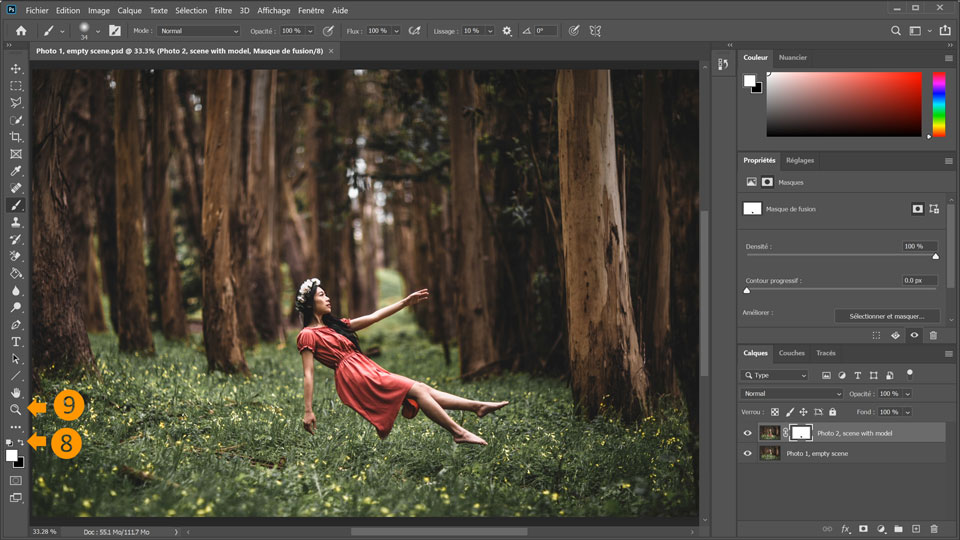Screen dimensions: 960x540
Task: Choose the horizontal Type tool
Action: [x=16, y=342]
